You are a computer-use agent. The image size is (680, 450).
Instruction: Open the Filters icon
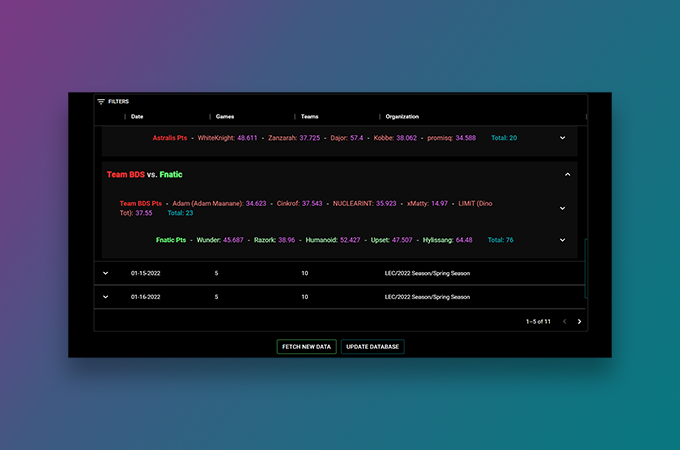(x=101, y=101)
